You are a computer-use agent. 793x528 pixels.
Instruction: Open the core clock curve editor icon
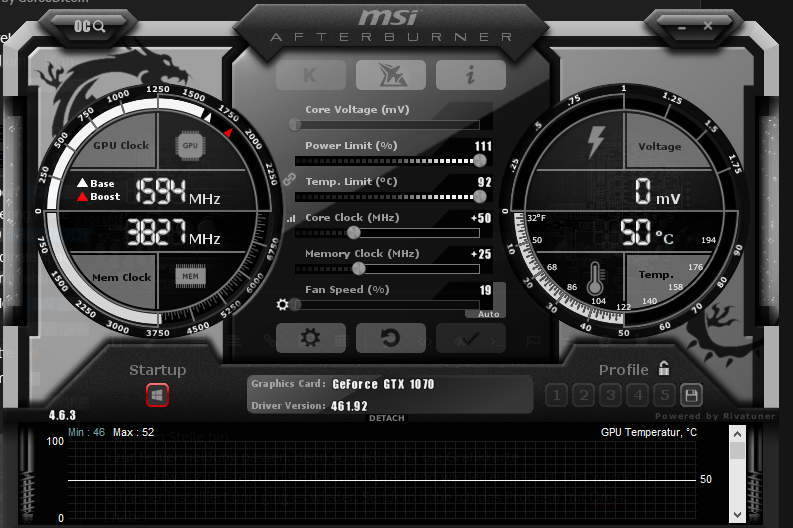coord(291,218)
